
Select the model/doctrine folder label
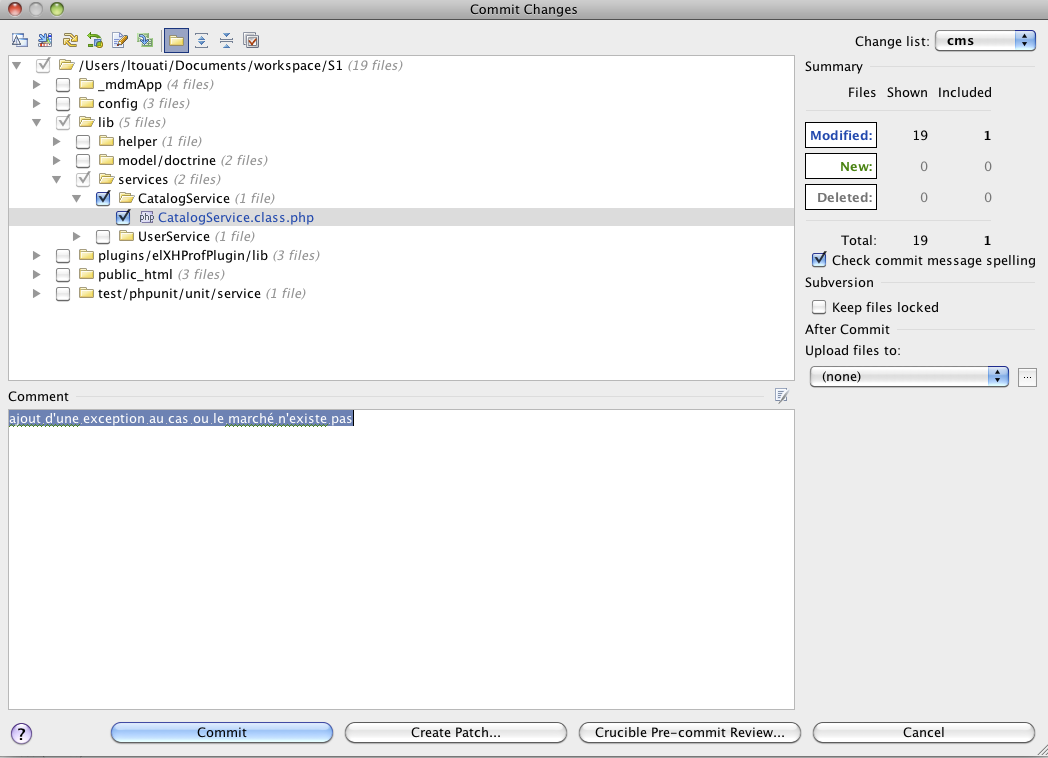(167, 160)
